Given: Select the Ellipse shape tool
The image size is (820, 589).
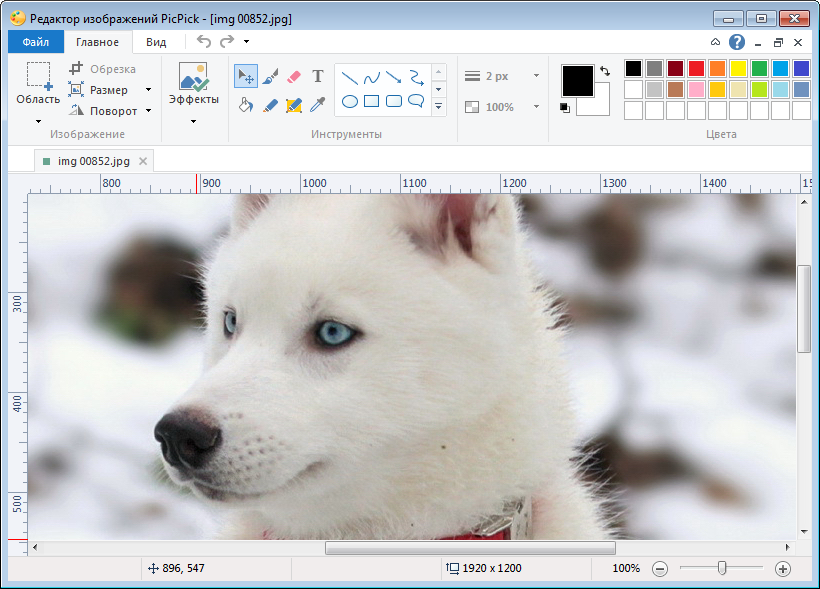Looking at the screenshot, I should (348, 101).
